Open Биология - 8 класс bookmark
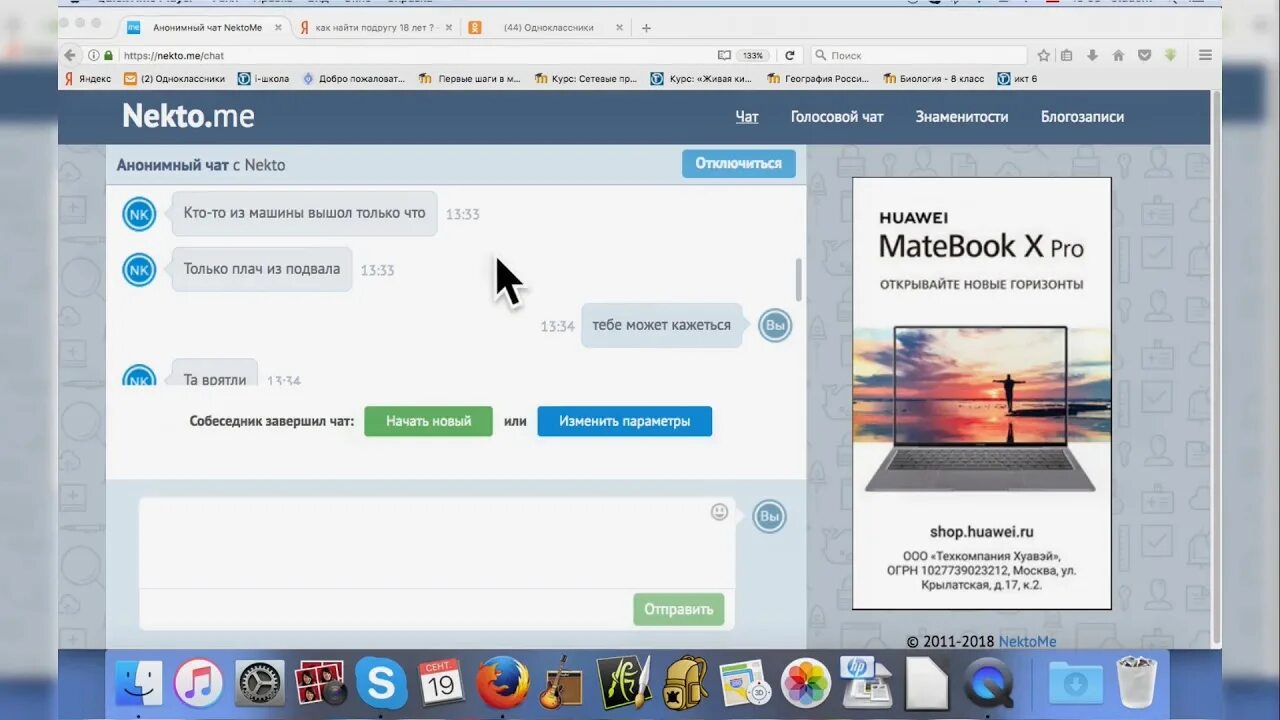The width and height of the screenshot is (1280, 720). click(933, 78)
